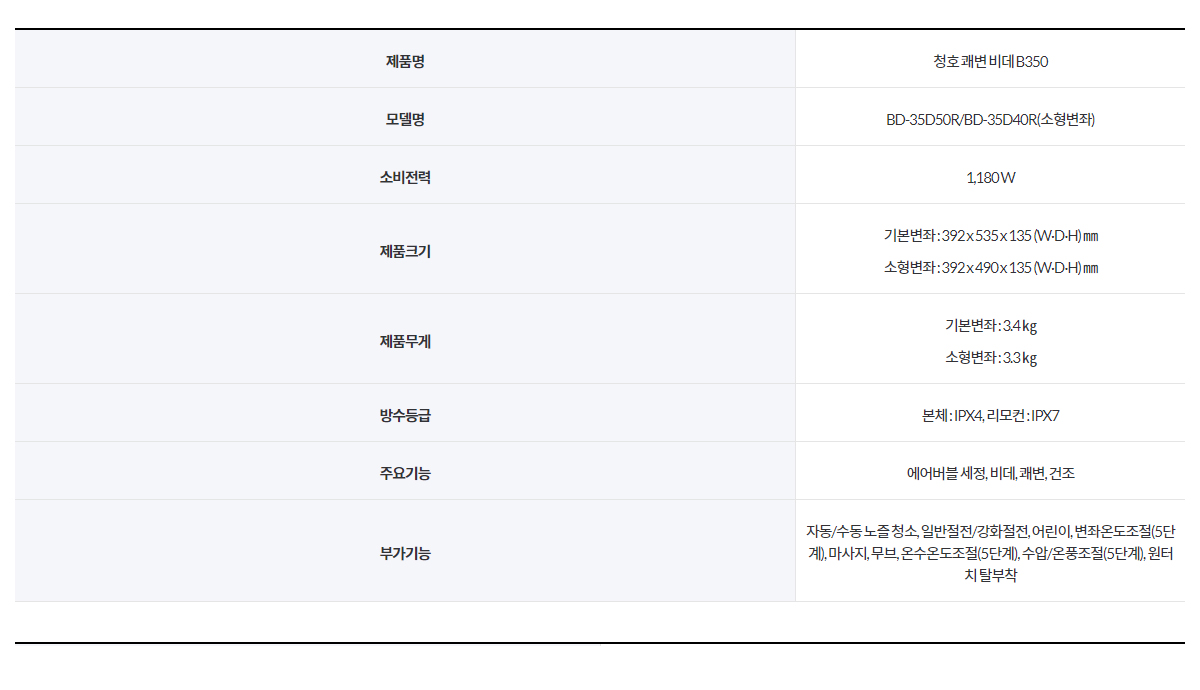This screenshot has height=690, width=1200.
Task: Select the product name 청호 쾌변 비데 B350
Action: pos(990,61)
